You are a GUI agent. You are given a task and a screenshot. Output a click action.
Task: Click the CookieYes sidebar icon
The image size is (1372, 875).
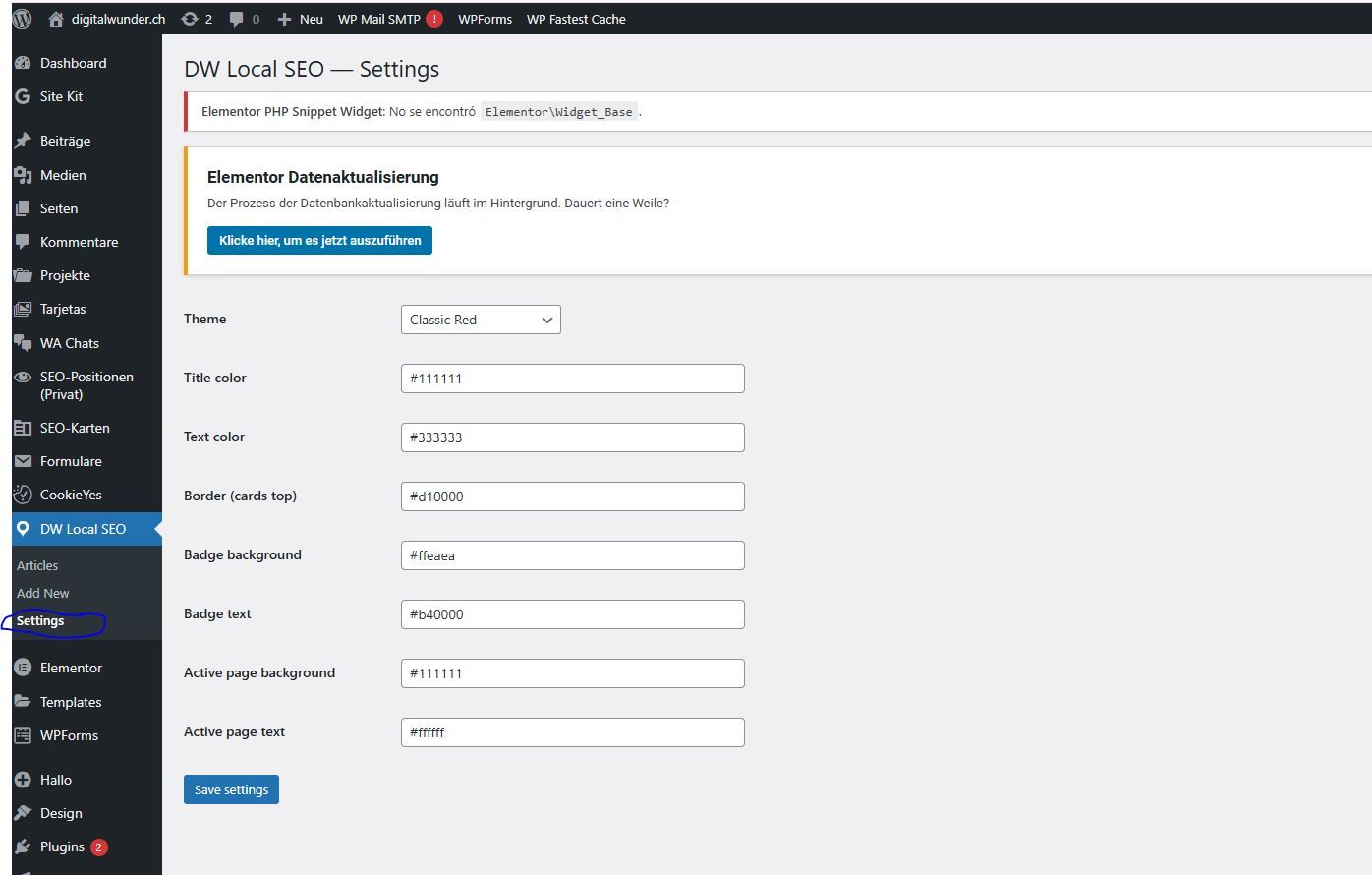pos(23,495)
